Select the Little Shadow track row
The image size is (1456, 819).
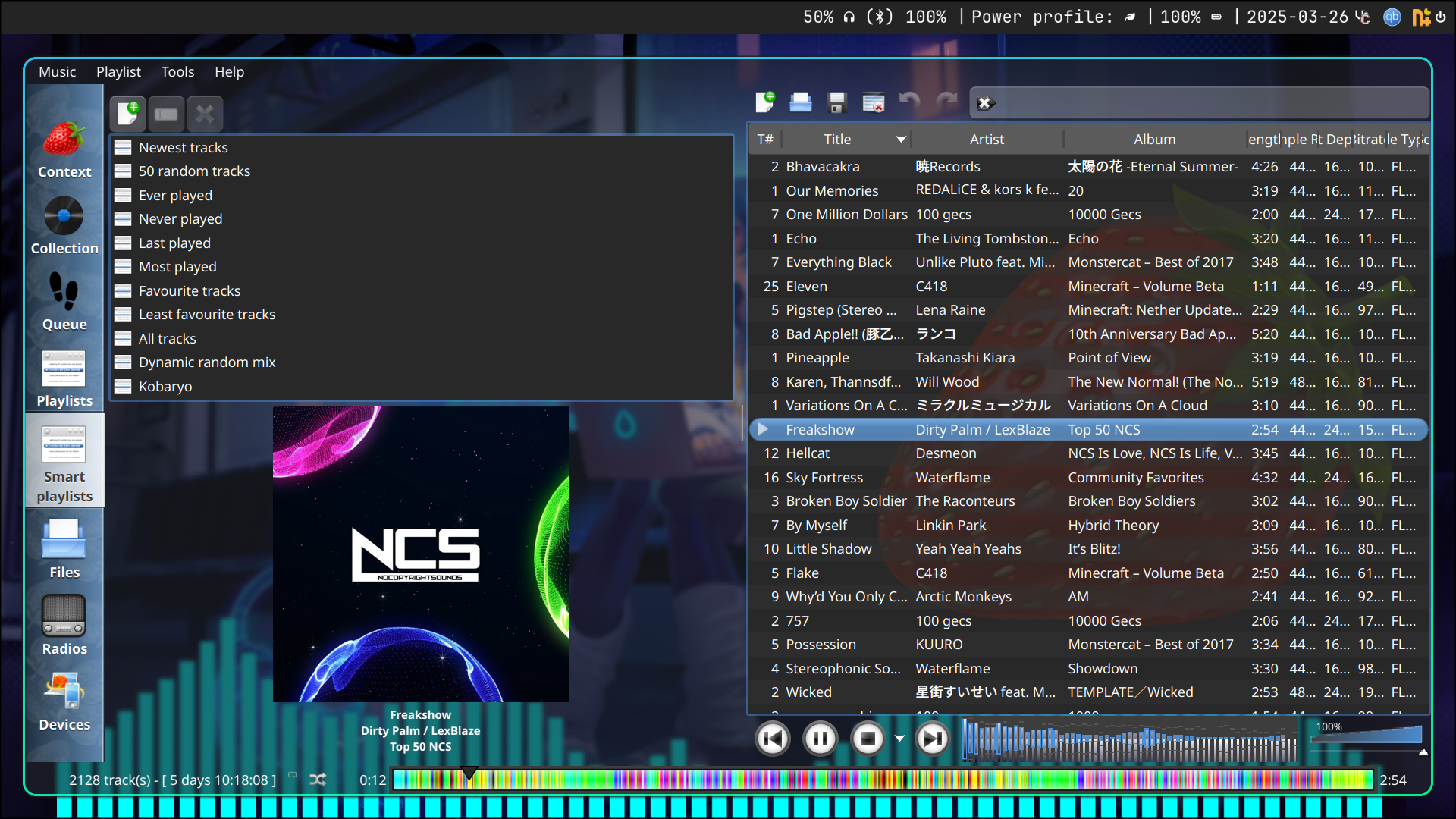click(1089, 549)
